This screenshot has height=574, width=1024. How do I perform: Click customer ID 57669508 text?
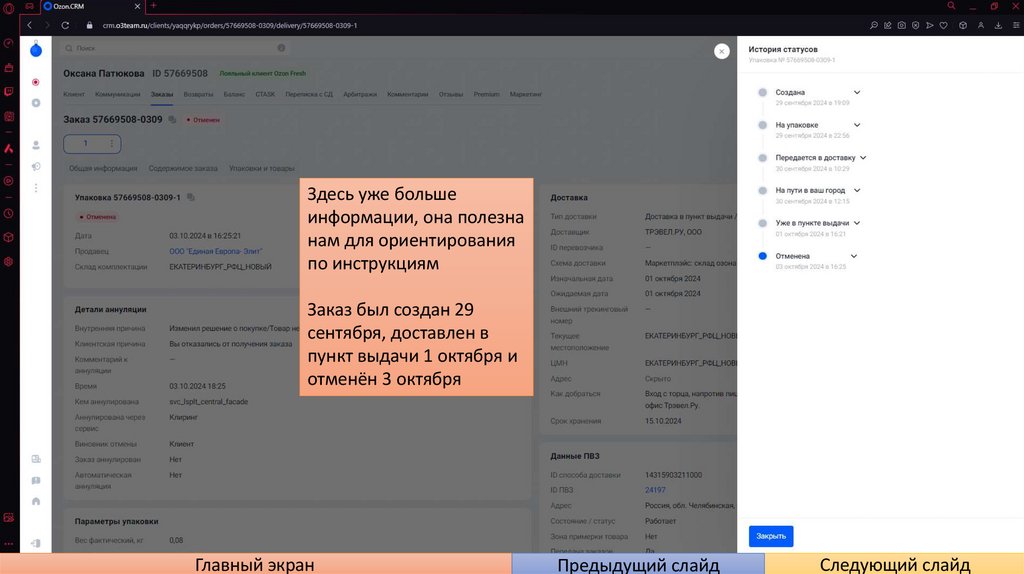[180, 73]
